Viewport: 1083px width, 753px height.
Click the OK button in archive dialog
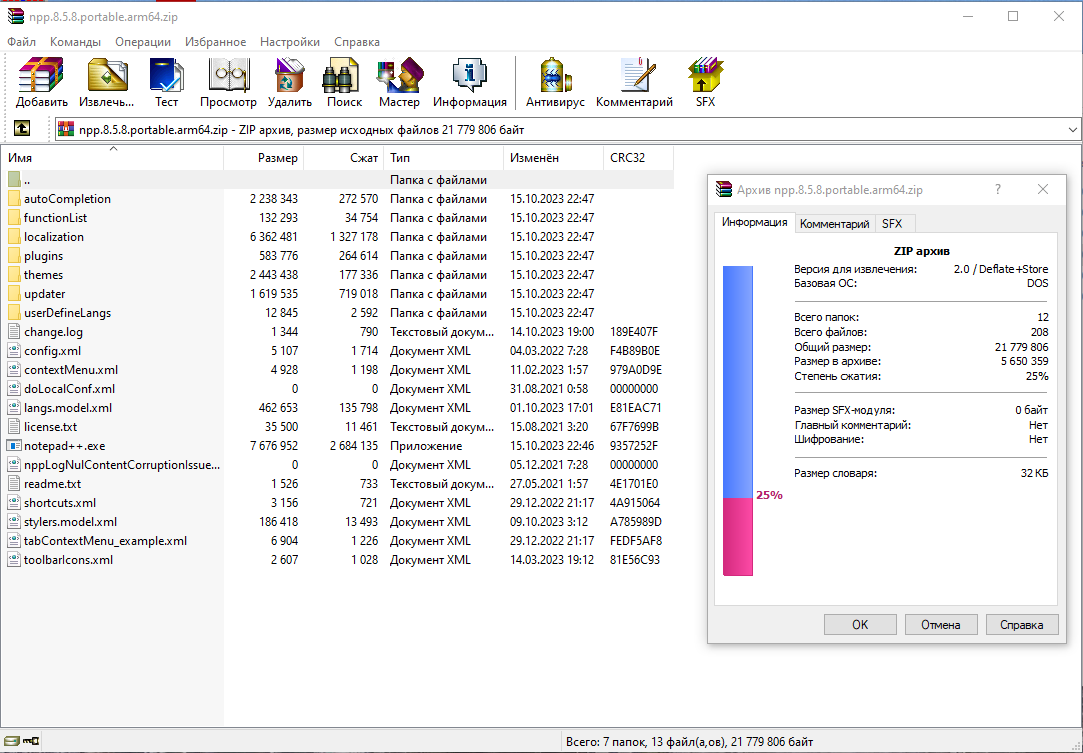click(860, 625)
